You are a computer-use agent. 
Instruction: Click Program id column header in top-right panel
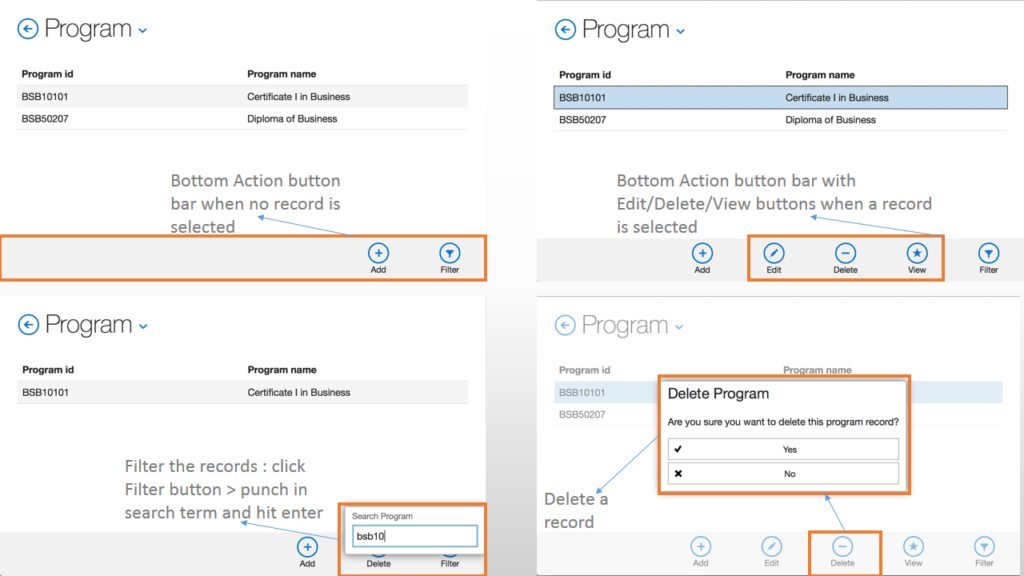click(x=585, y=75)
